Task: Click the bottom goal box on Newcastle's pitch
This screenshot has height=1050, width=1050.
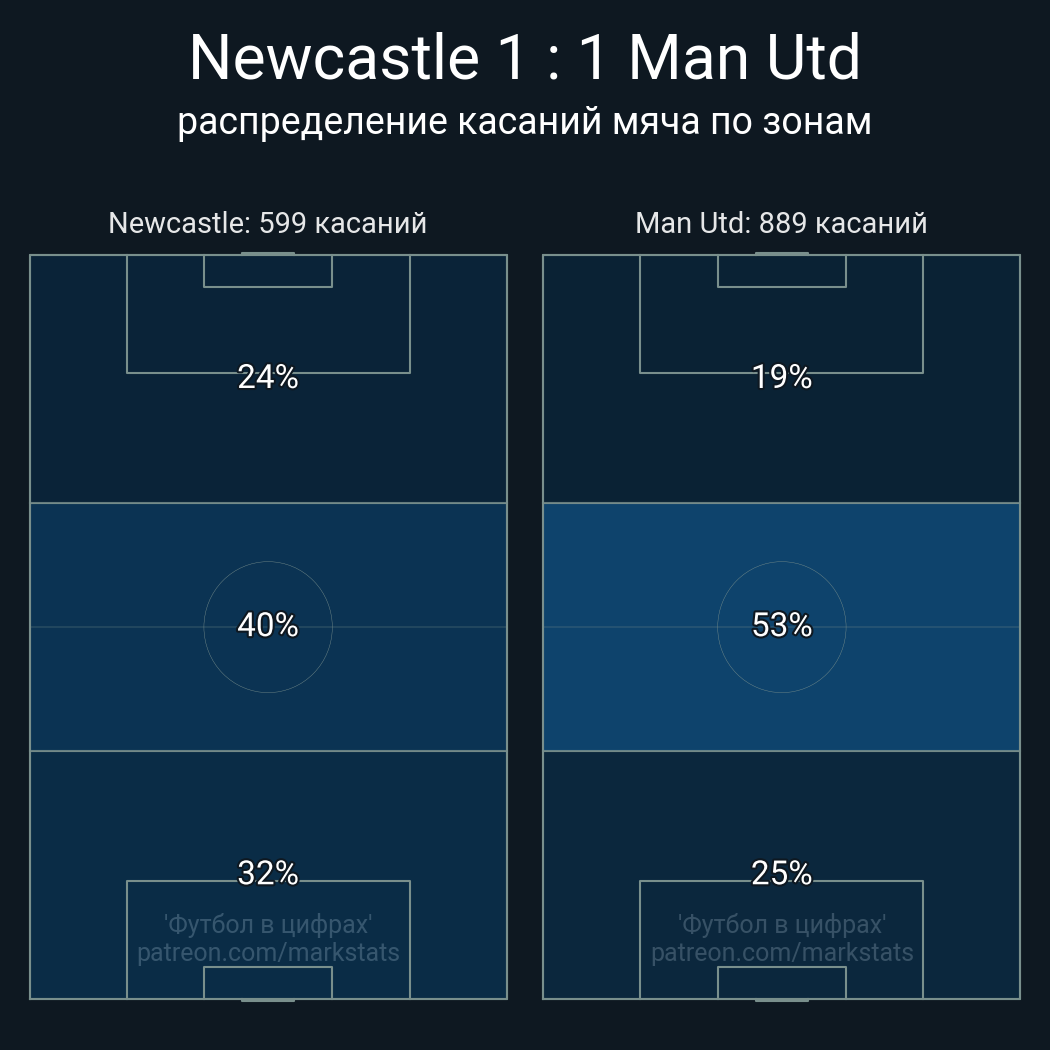Action: coord(267,983)
